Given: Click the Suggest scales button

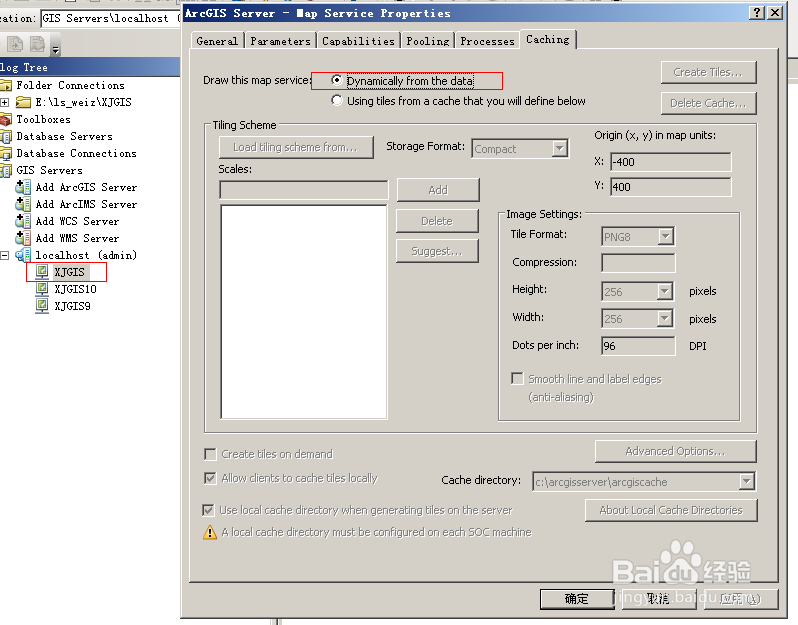Looking at the screenshot, I should [x=437, y=251].
